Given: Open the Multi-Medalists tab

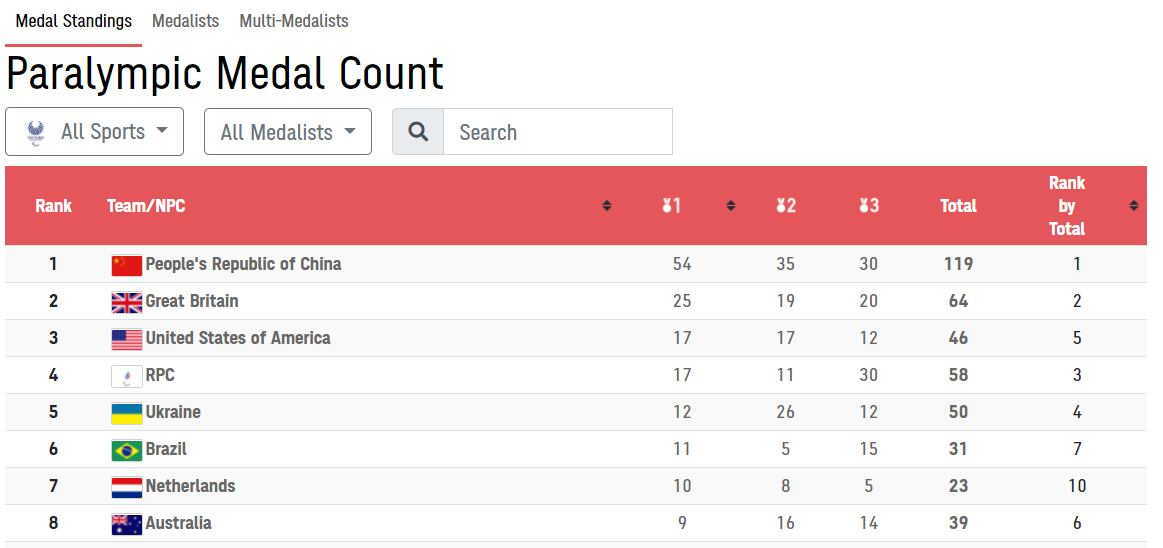Looking at the screenshot, I should click(294, 21).
